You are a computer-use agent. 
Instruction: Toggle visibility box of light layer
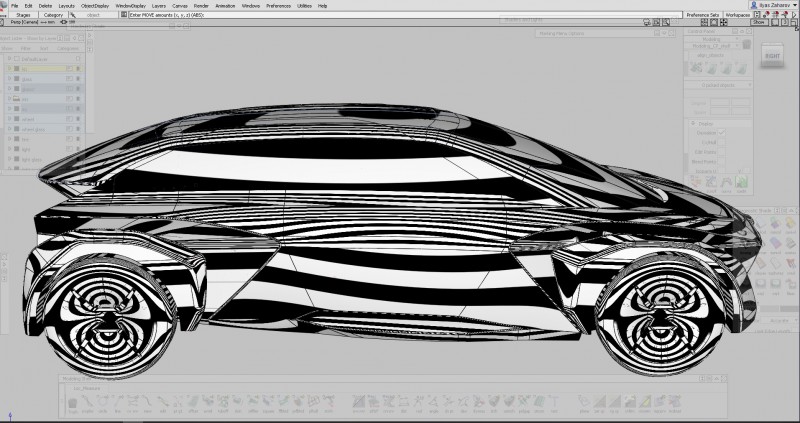pyautogui.click(x=69, y=149)
